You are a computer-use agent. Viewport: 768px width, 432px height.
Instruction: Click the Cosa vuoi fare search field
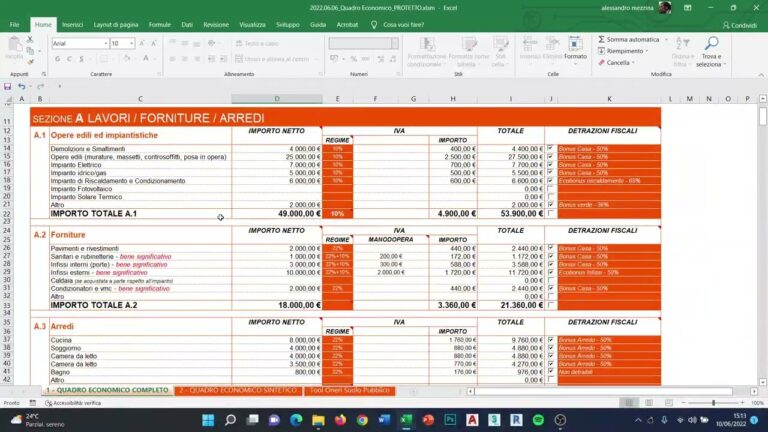[x=404, y=24]
